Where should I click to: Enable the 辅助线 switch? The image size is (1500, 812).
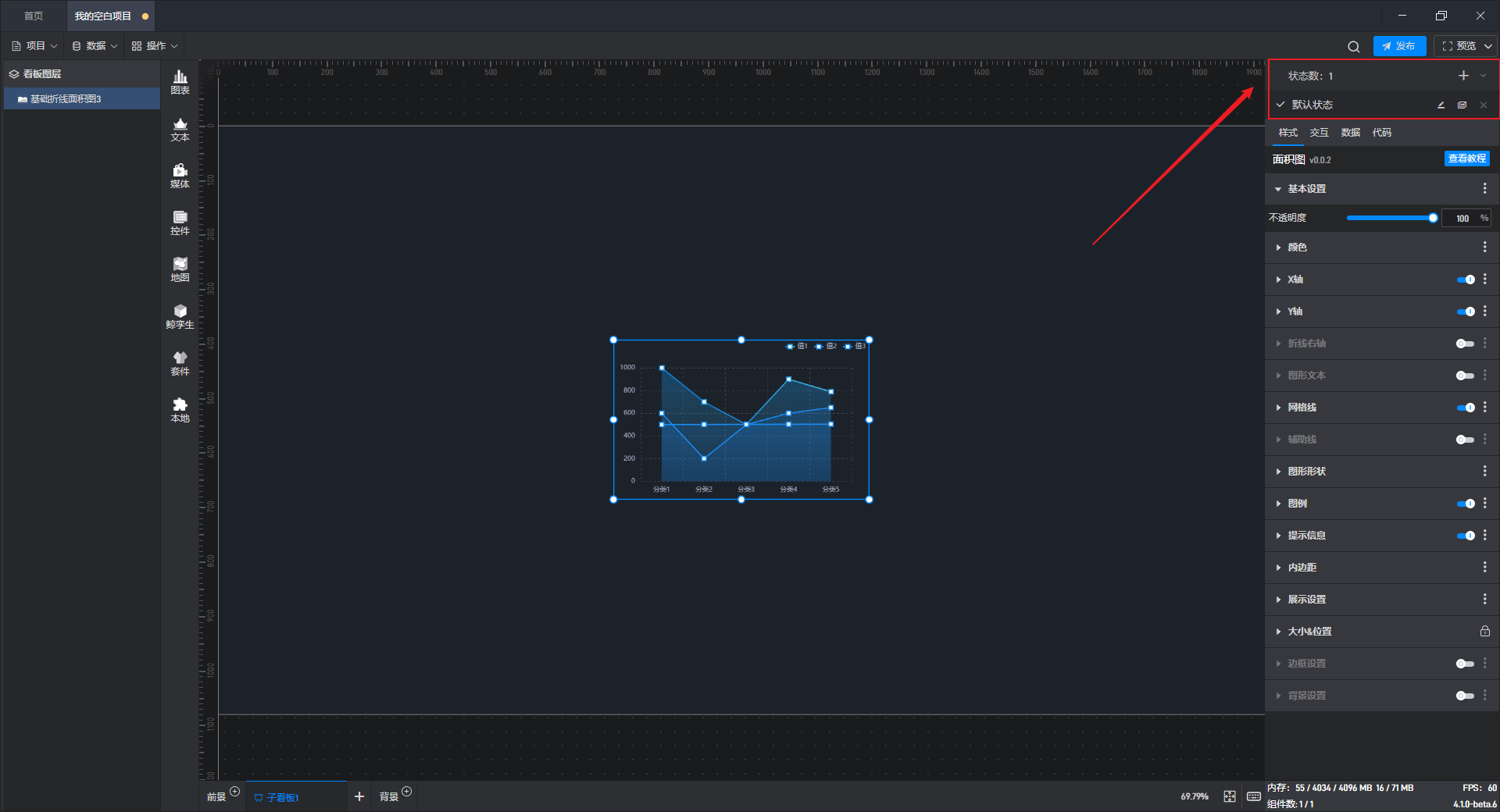pyautogui.click(x=1466, y=440)
